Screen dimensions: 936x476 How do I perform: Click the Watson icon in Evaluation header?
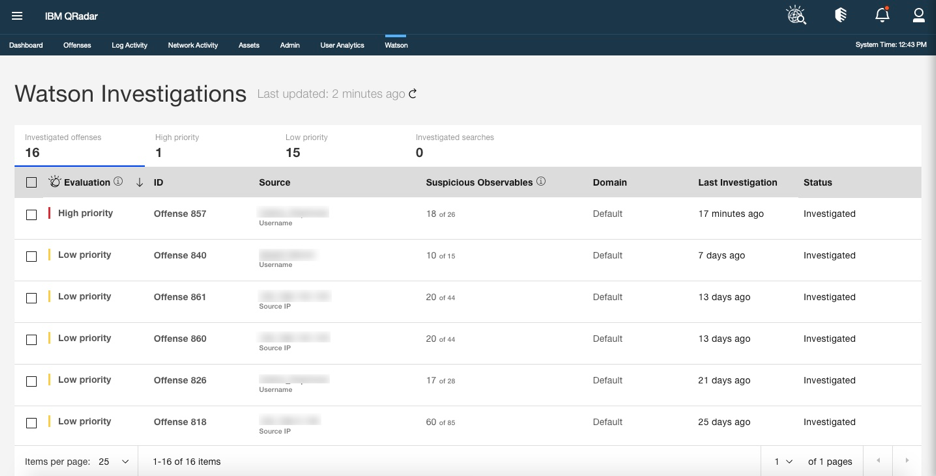pyautogui.click(x=54, y=182)
